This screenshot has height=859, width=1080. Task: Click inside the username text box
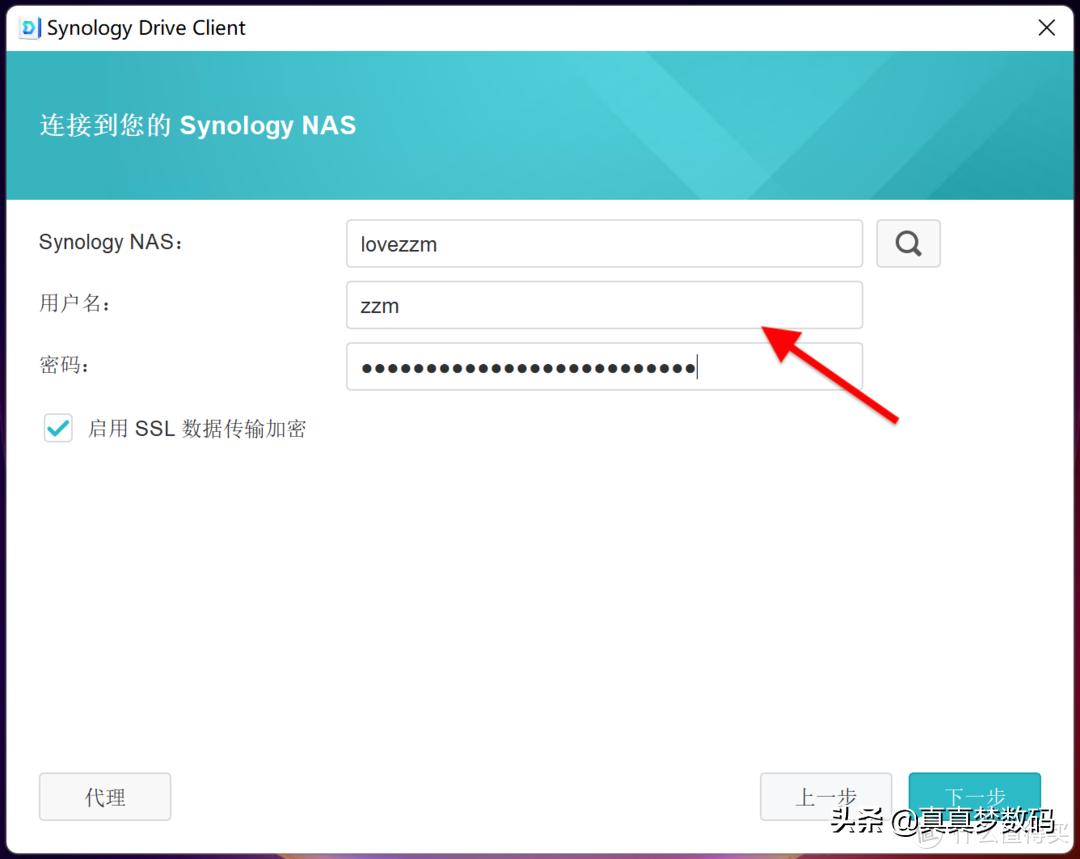click(x=604, y=305)
